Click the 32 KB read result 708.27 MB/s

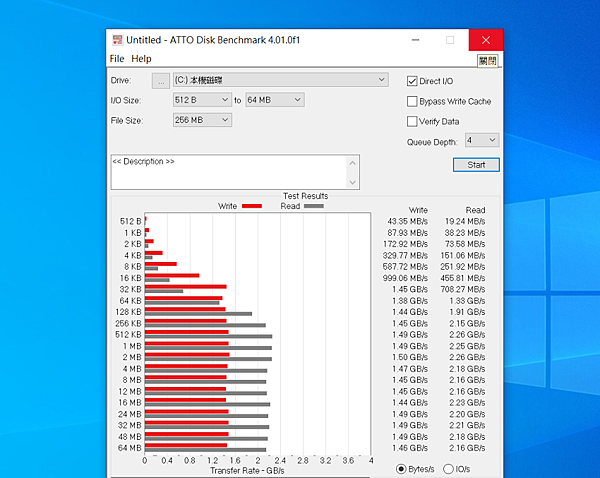tap(463, 289)
